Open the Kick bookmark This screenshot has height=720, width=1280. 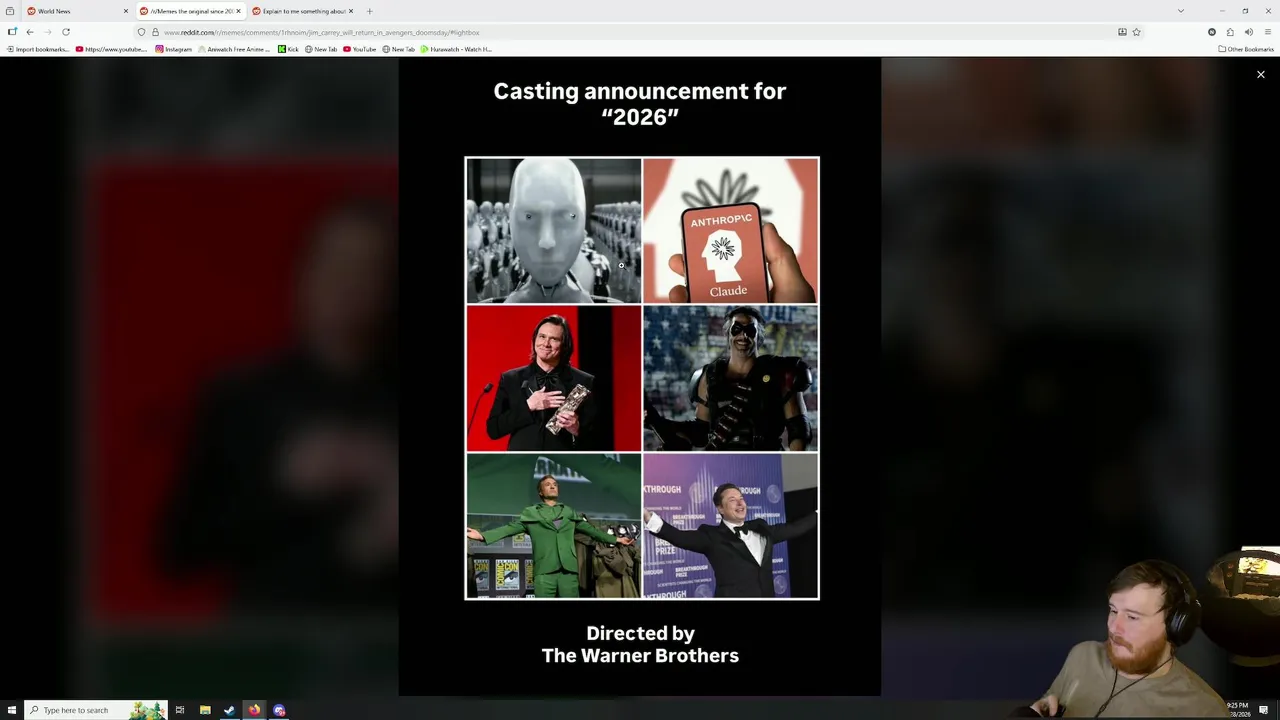[x=288, y=49]
